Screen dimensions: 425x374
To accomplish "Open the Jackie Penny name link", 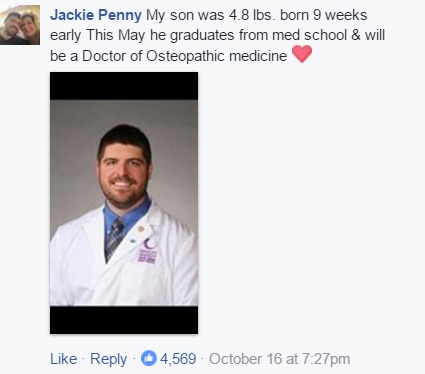I will [x=96, y=15].
